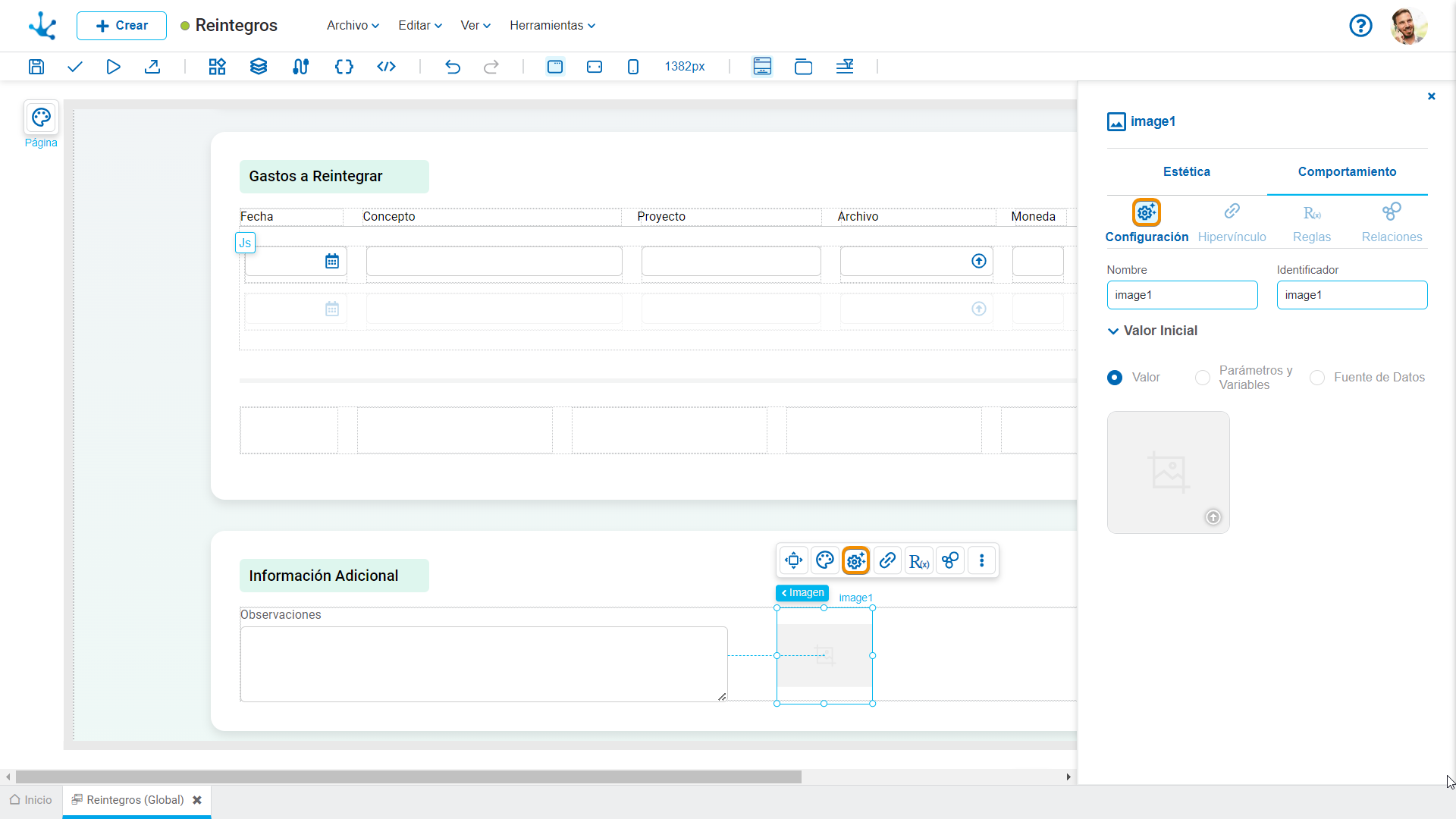Screen dimensions: 1456x819
Task: Click the gear configuration icon in floating toolbar
Action: pos(856,560)
